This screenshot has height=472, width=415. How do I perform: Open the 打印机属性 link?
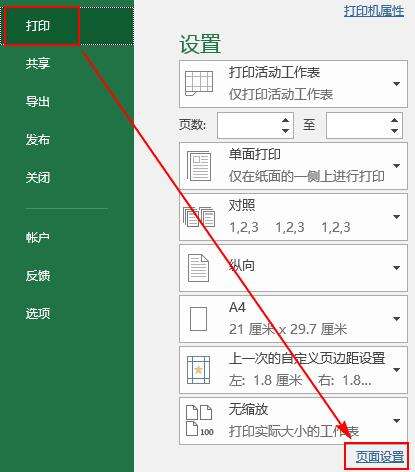[x=374, y=11]
